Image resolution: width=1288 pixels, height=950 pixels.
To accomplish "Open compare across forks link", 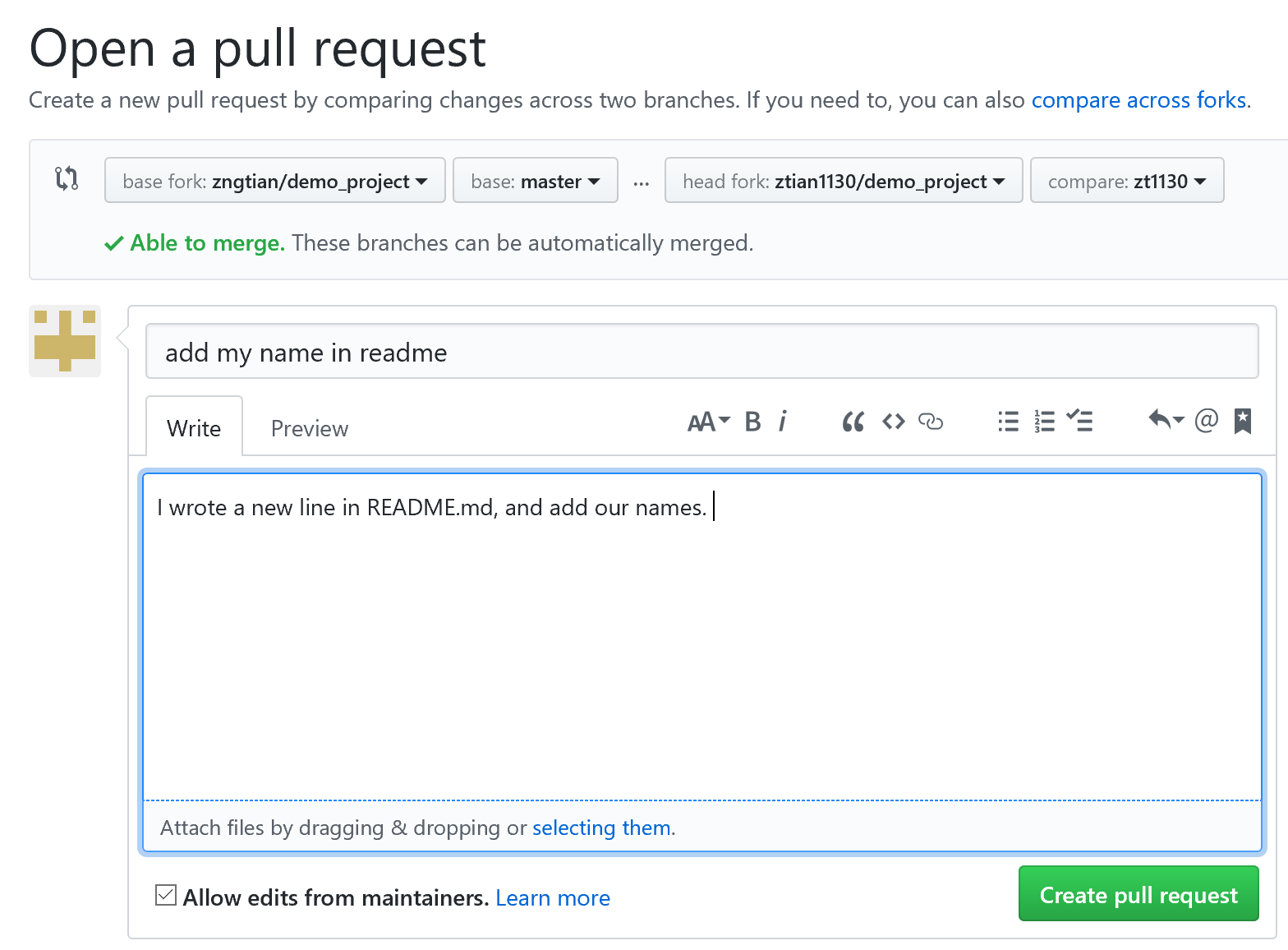I will click(1139, 100).
